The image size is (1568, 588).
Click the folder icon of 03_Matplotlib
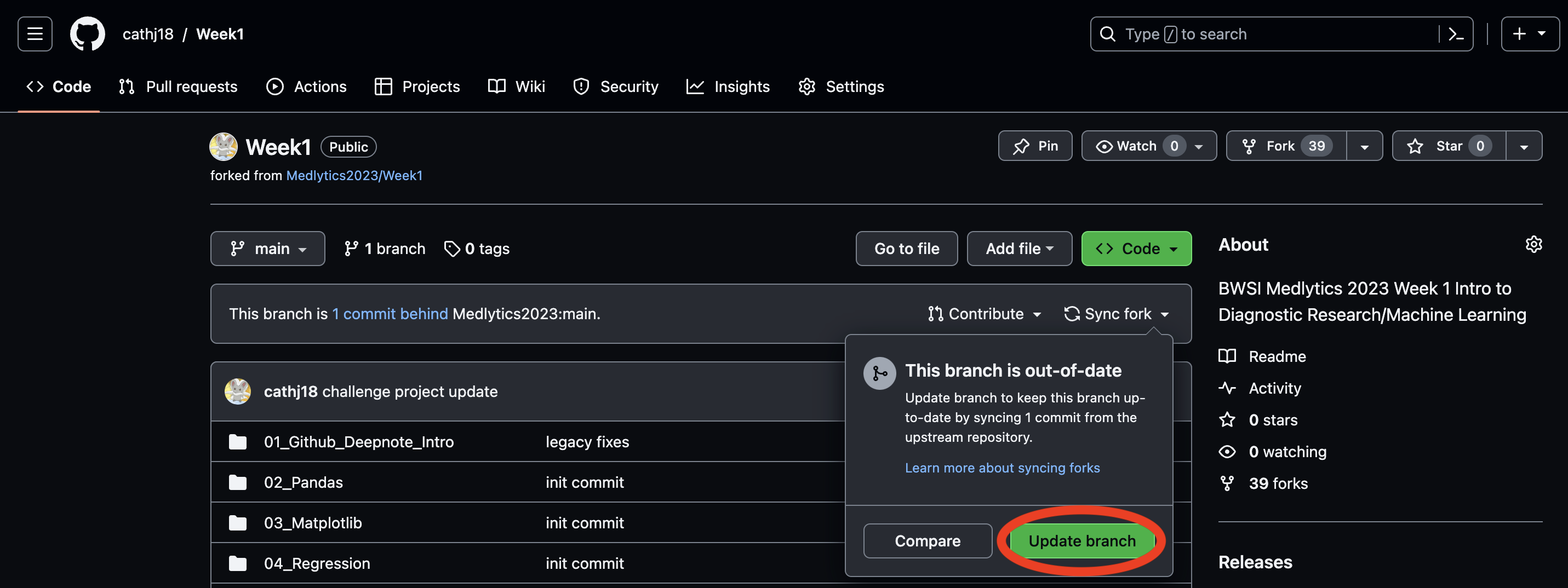(237, 523)
